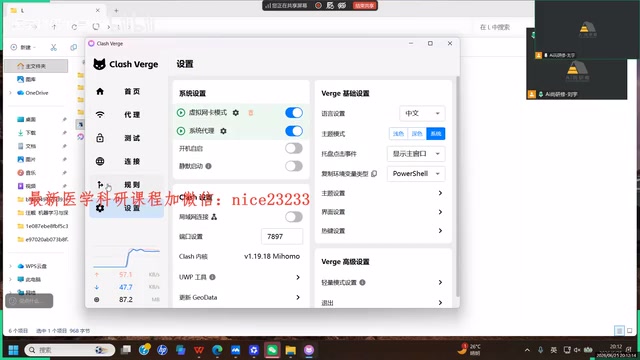Open the gear settings for 系统代理
The width and height of the screenshot is (640, 360).
pyautogui.click(x=223, y=131)
